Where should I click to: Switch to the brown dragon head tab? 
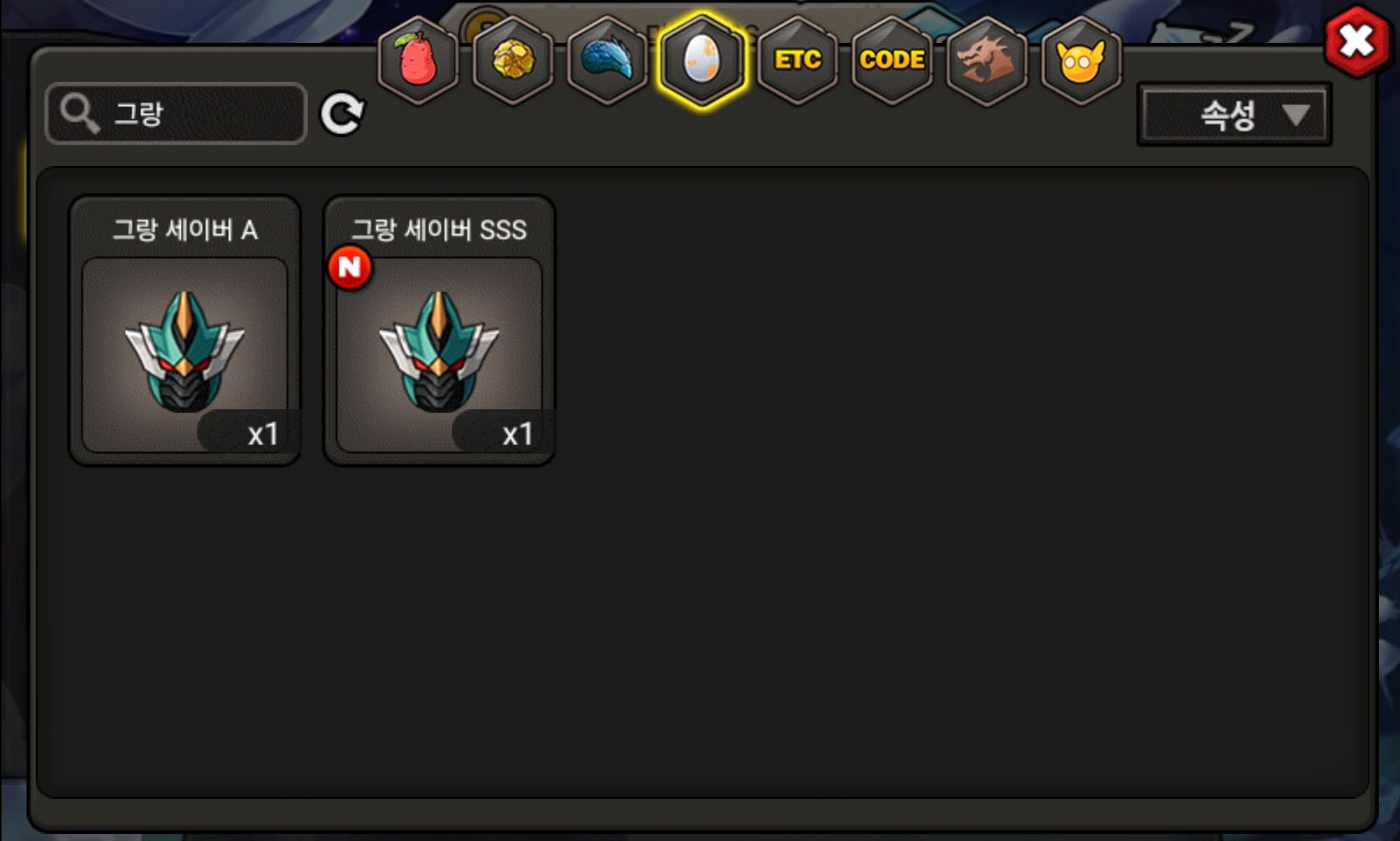coord(986,60)
